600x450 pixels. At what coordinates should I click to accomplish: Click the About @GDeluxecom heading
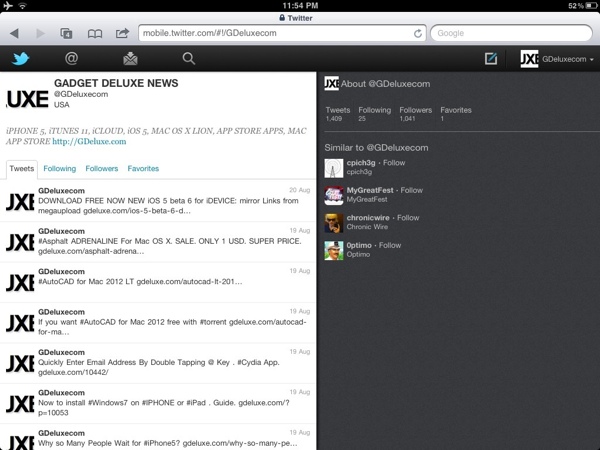(385, 84)
